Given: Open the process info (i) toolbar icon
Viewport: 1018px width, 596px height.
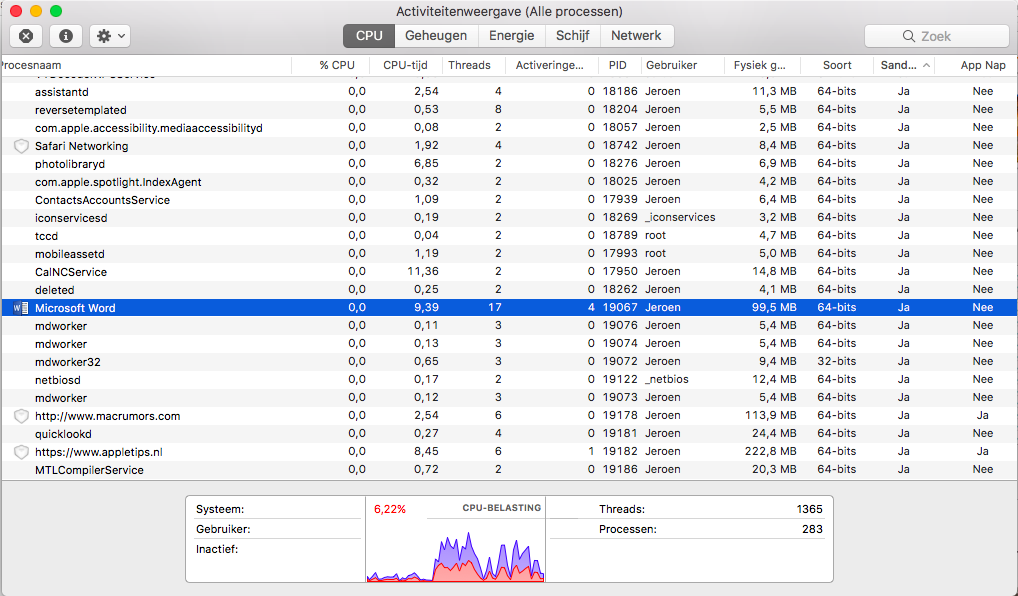Looking at the screenshot, I should tap(66, 36).
